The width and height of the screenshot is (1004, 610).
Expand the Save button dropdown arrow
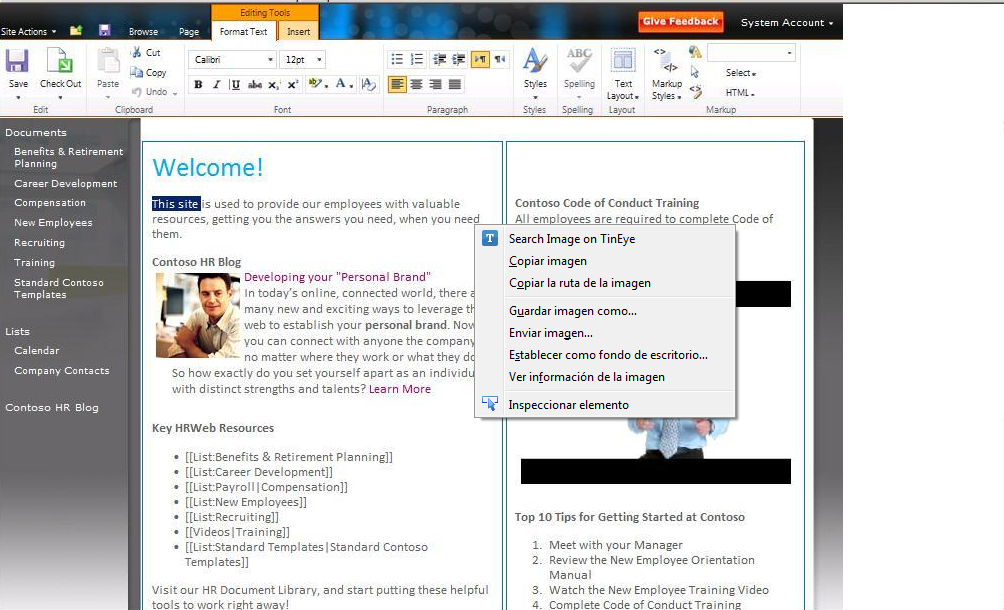click(x=18, y=97)
